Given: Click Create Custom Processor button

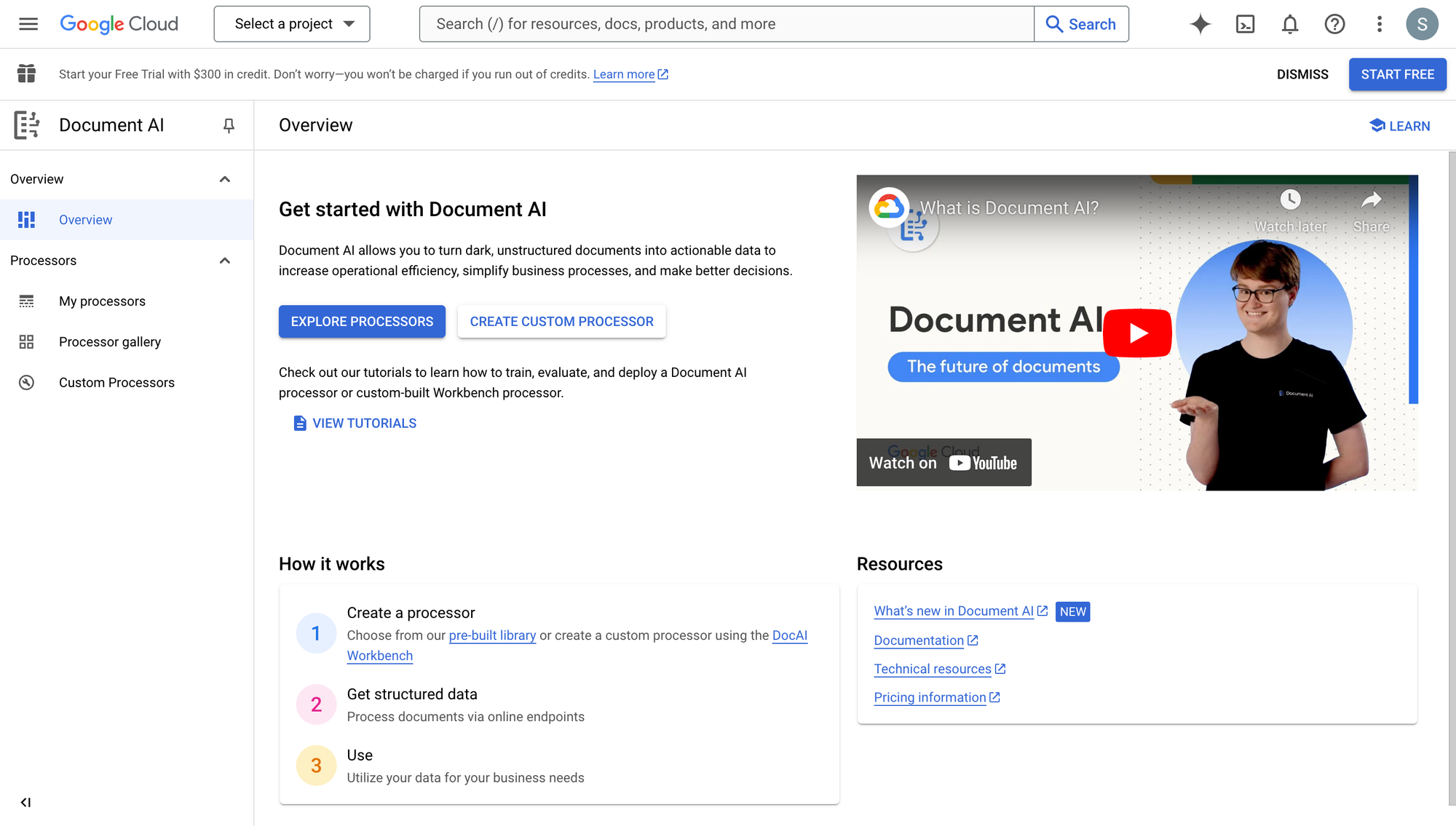Looking at the screenshot, I should [561, 322].
